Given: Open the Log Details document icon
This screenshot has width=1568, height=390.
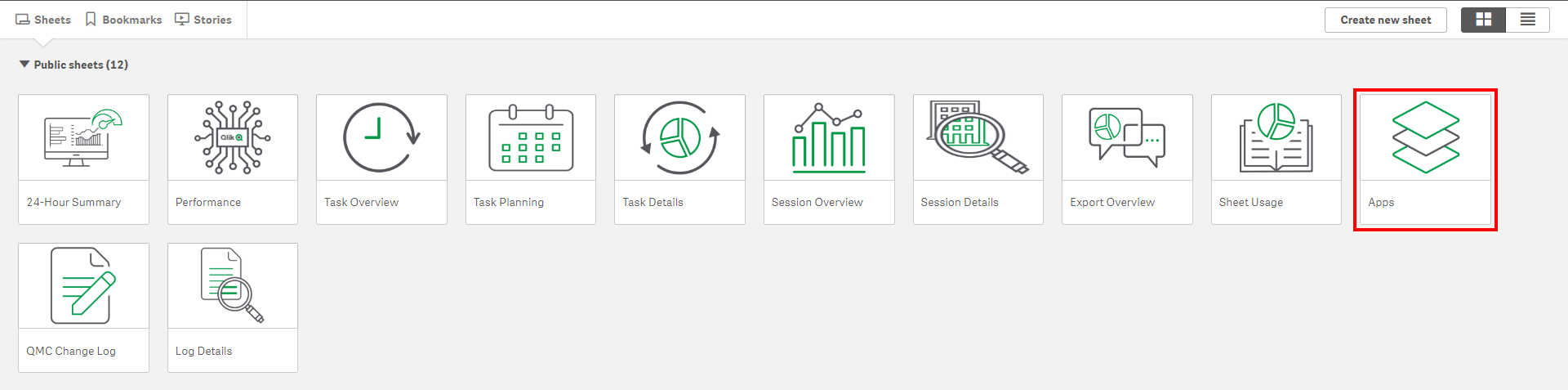Looking at the screenshot, I should click(233, 286).
